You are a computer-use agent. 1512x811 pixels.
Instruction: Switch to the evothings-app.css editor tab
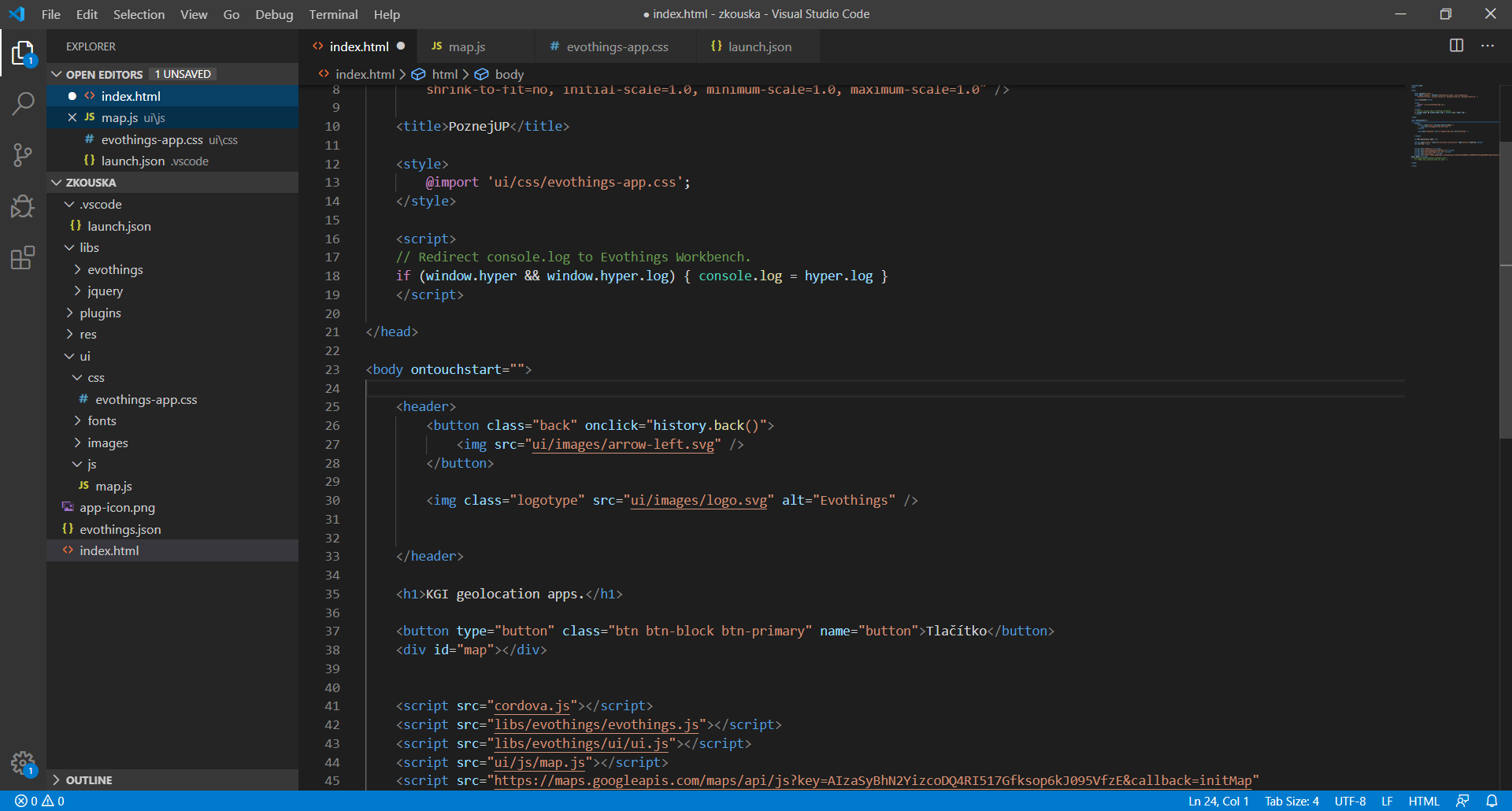[617, 46]
